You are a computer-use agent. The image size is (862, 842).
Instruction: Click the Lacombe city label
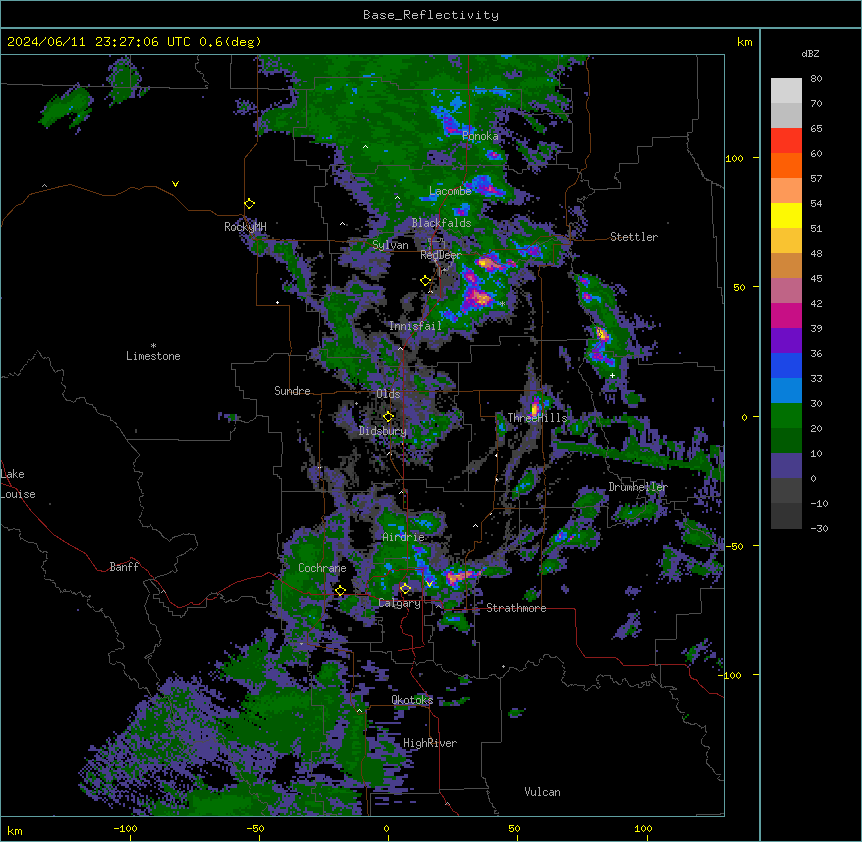click(450, 191)
